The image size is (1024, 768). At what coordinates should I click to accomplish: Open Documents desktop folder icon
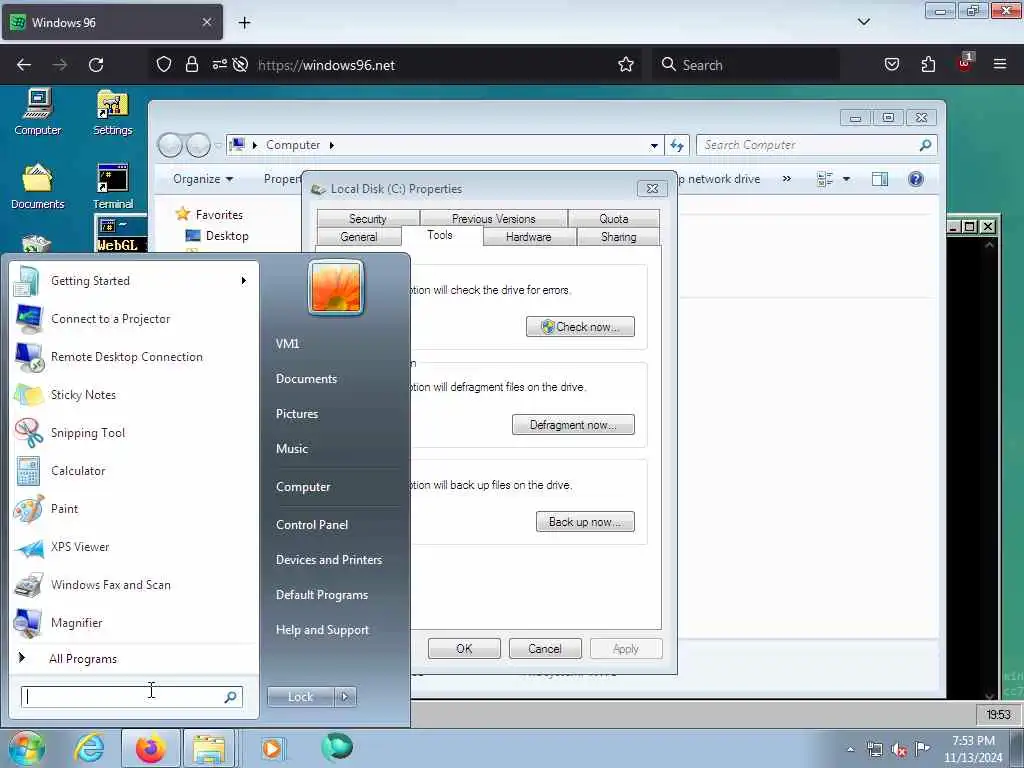coord(37,187)
